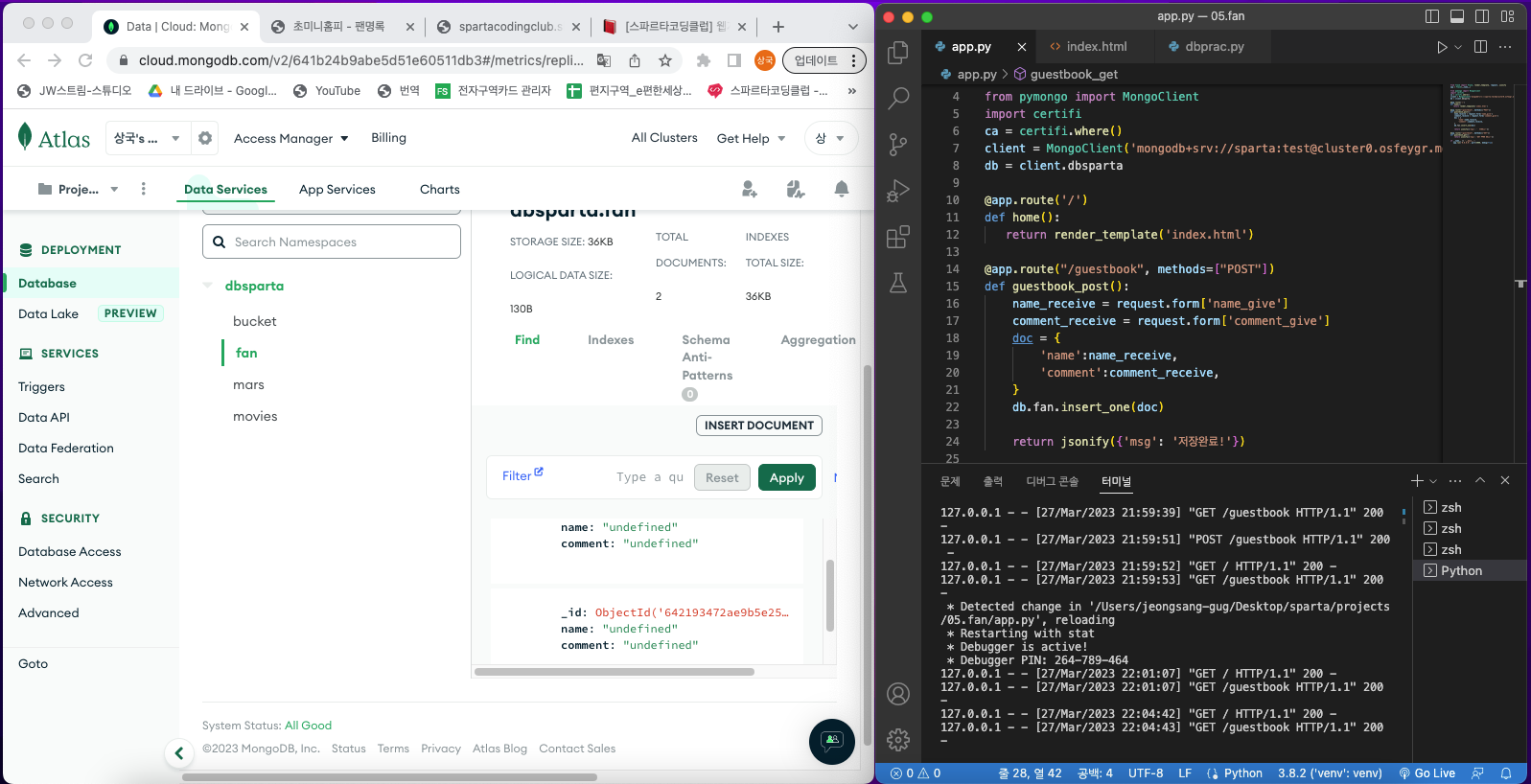Click the Search Namespaces field
The width and height of the screenshot is (1531, 784).
pos(332,242)
